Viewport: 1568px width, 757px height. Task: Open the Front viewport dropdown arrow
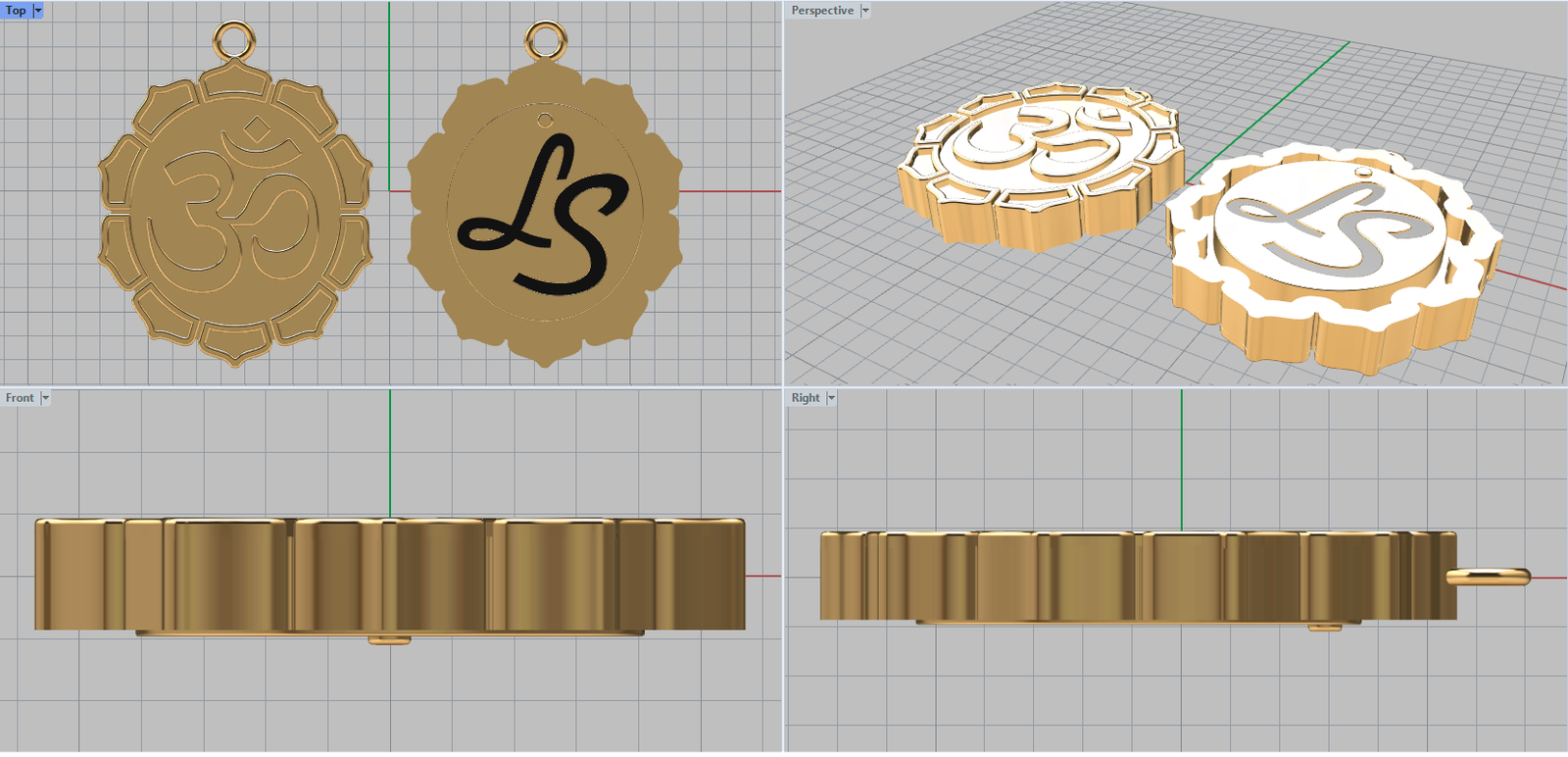pos(45,397)
